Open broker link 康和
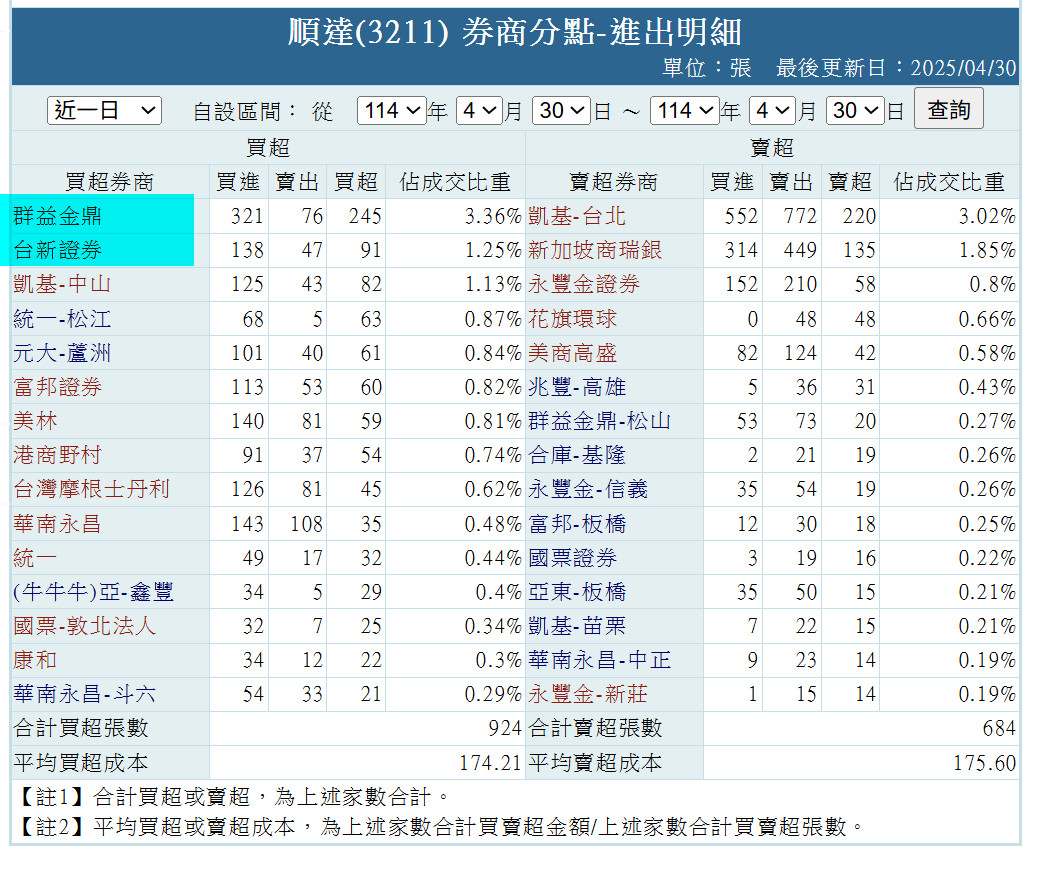 click(36, 660)
